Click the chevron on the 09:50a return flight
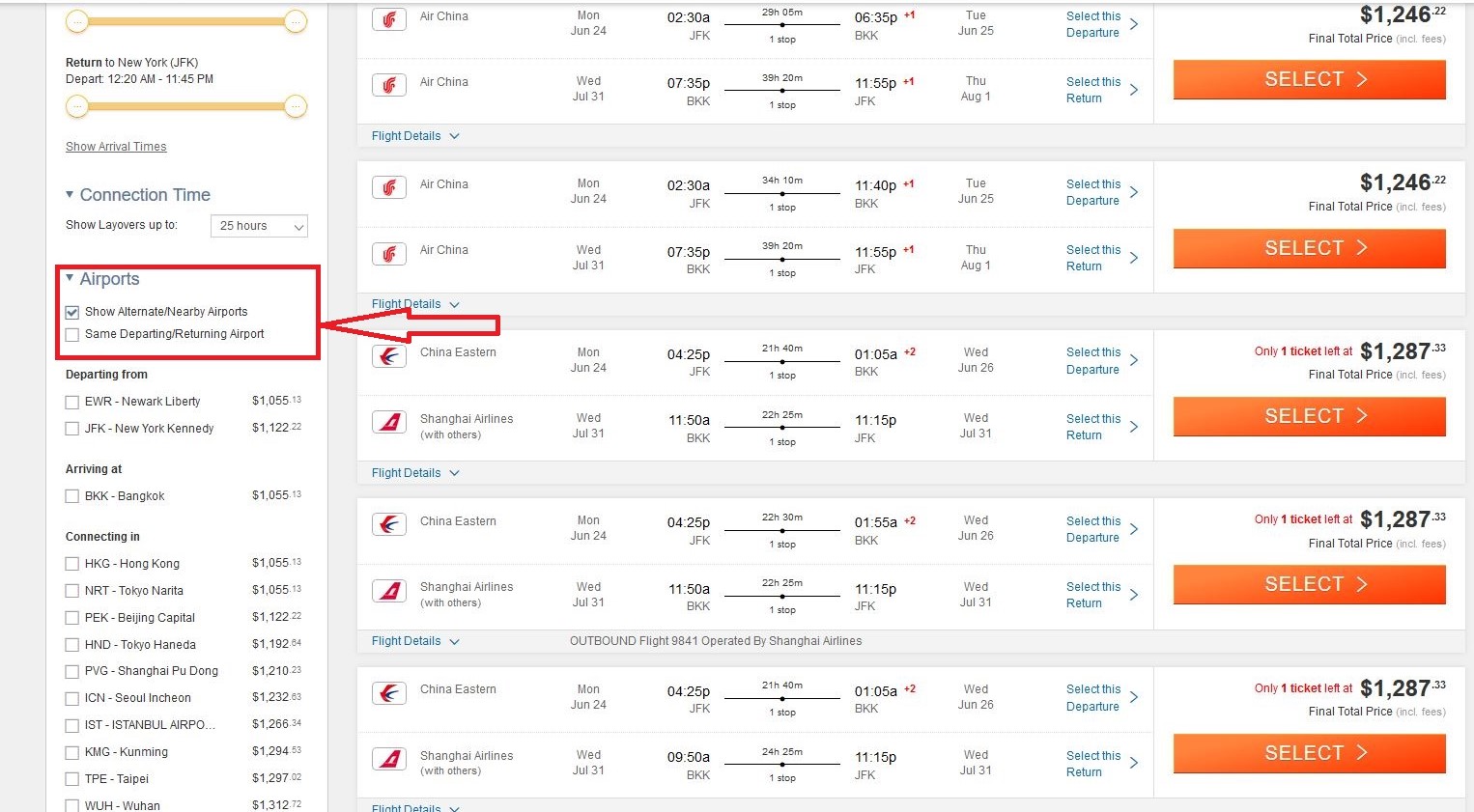 click(1134, 764)
